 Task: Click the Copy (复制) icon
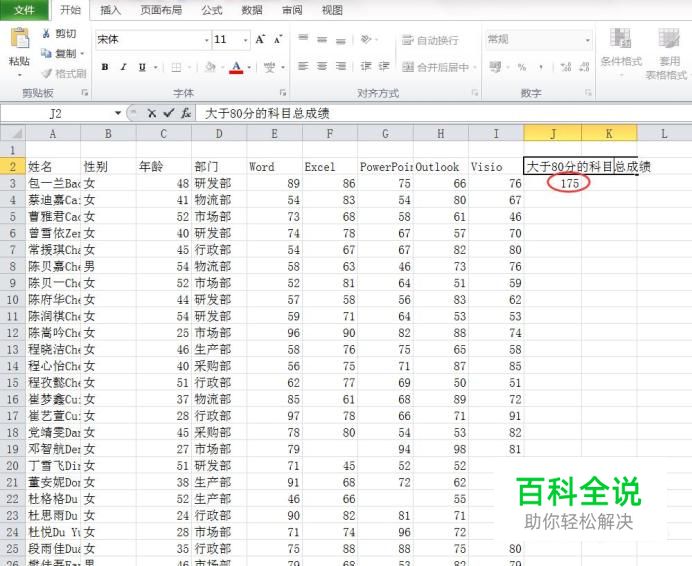tap(46, 53)
